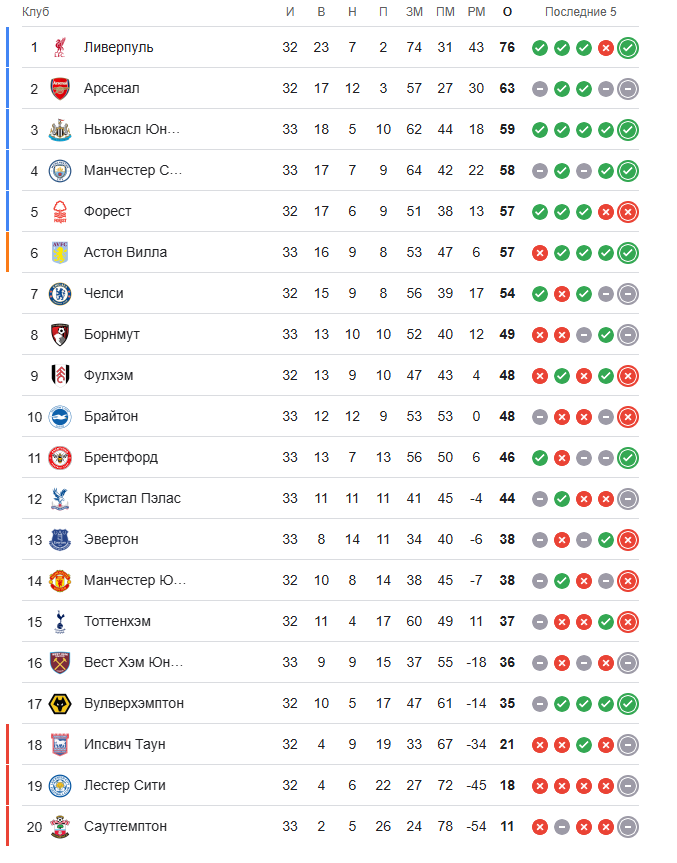Open the Астон Вилла team link

[125, 253]
